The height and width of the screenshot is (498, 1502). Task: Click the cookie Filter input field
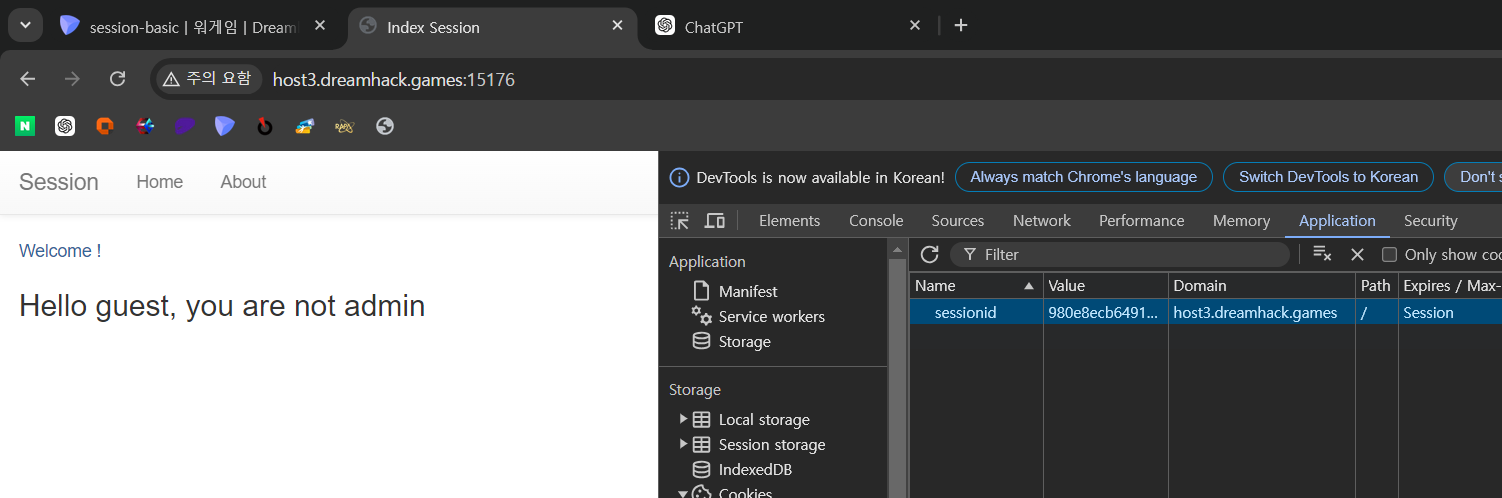coord(1120,255)
